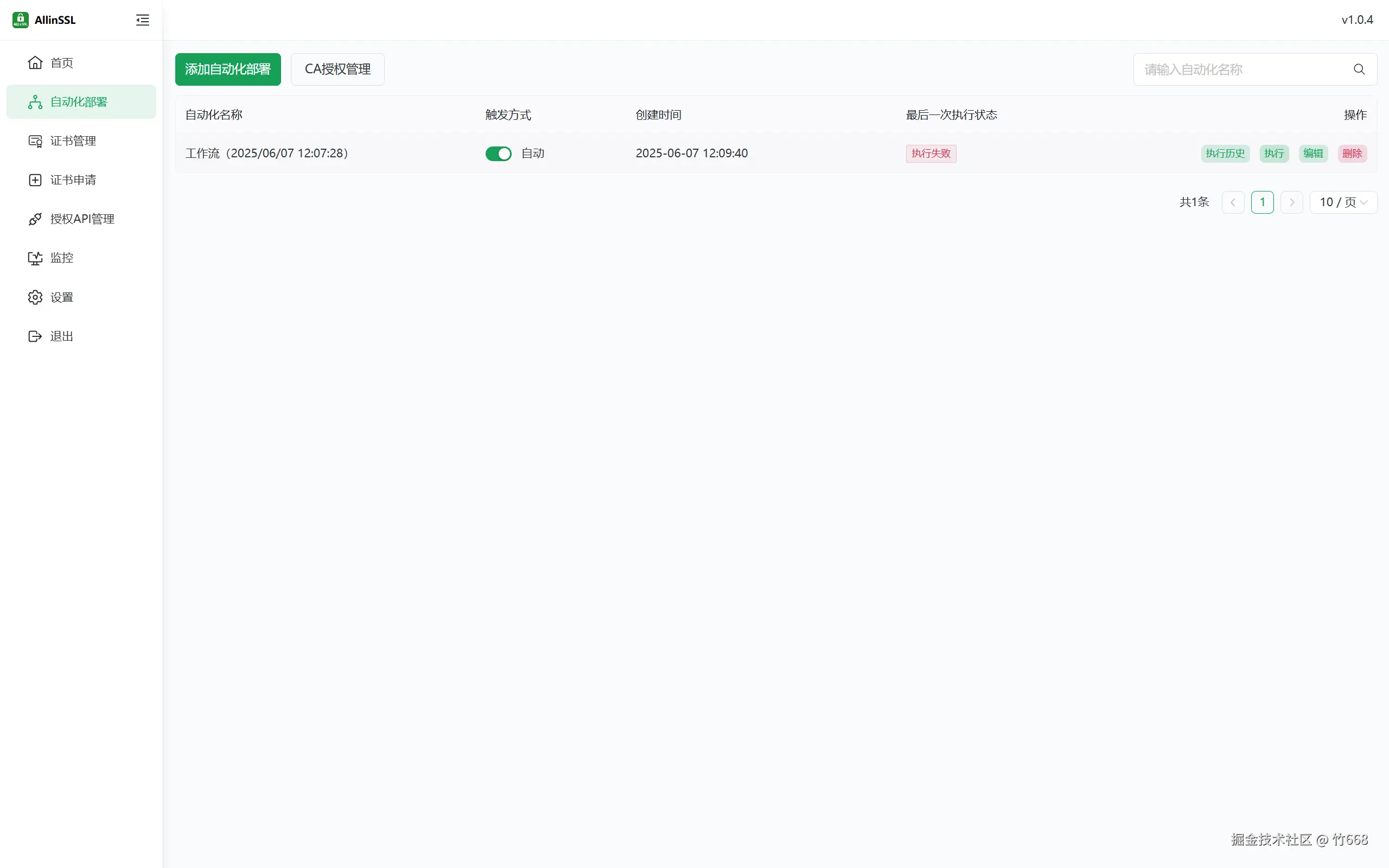This screenshot has width=1389, height=868.
Task: Open the 10 / 页 page size dropdown
Action: tap(1342, 203)
